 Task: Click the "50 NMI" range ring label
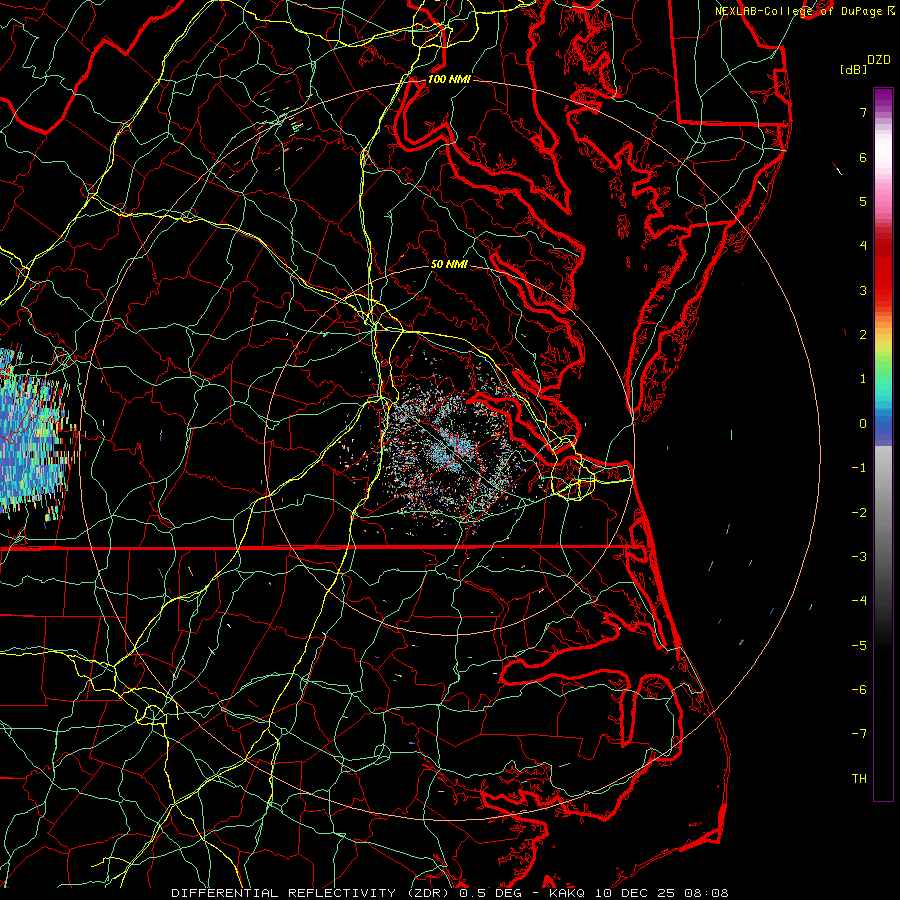pos(449,264)
